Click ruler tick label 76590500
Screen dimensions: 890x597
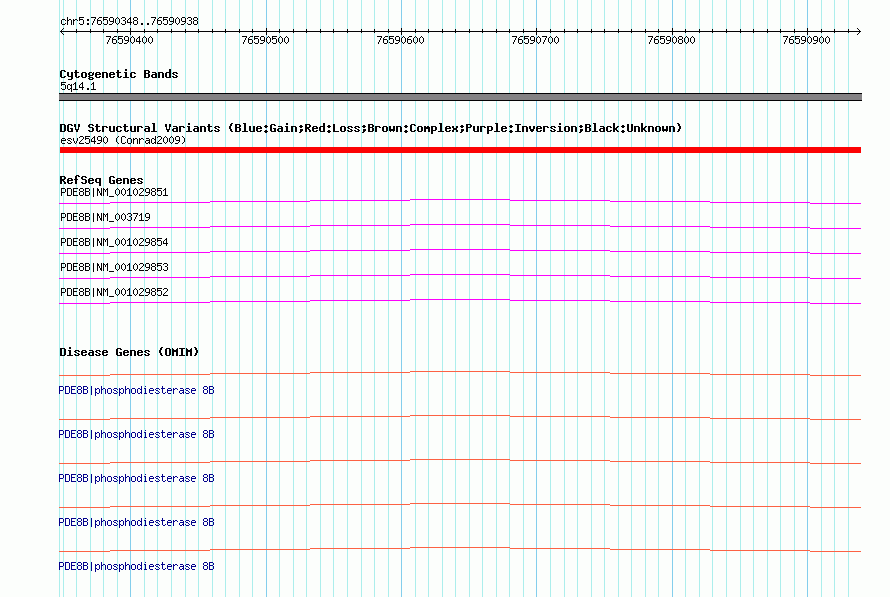point(265,40)
